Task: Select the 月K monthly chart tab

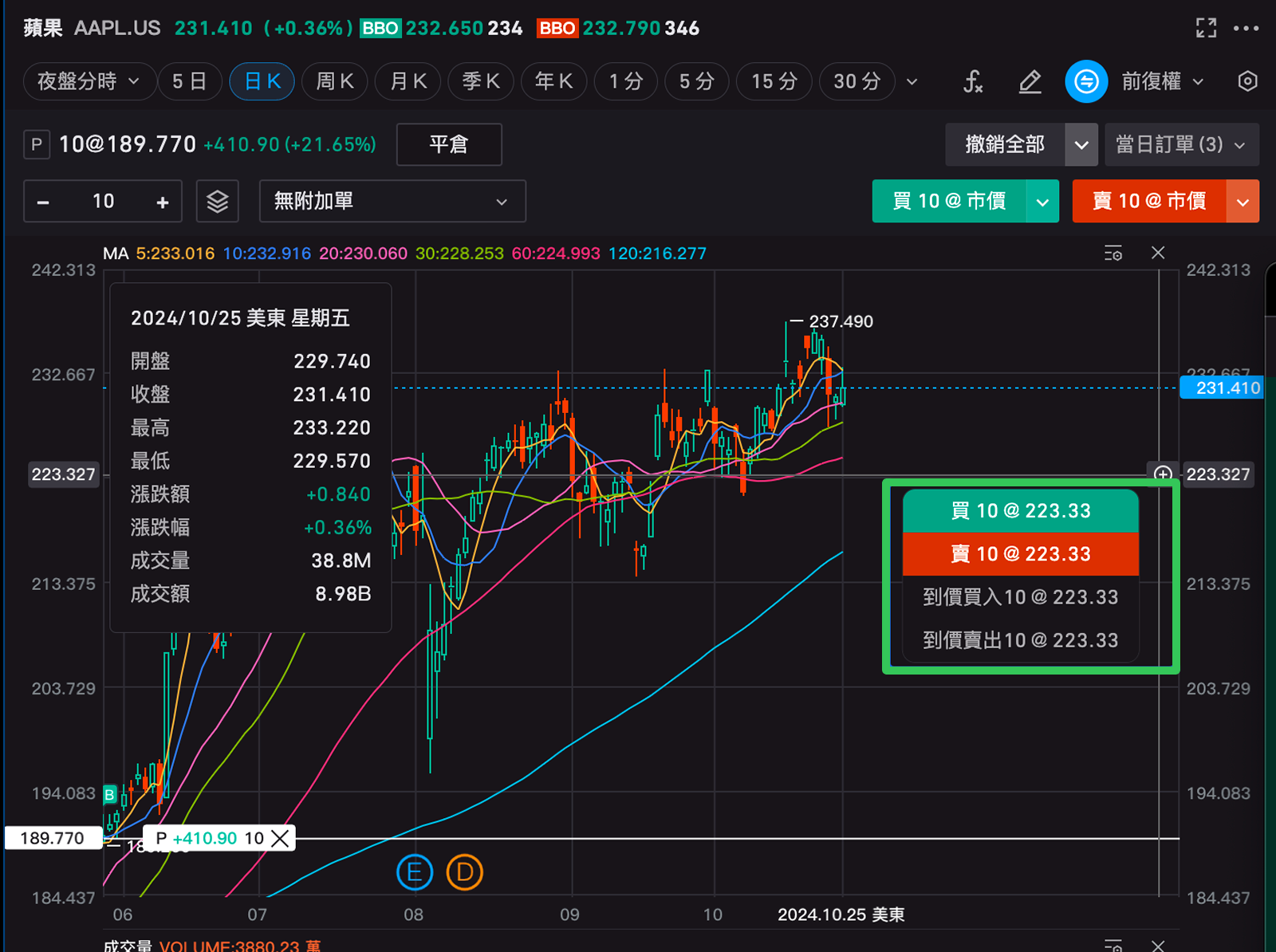Action: pyautogui.click(x=408, y=81)
